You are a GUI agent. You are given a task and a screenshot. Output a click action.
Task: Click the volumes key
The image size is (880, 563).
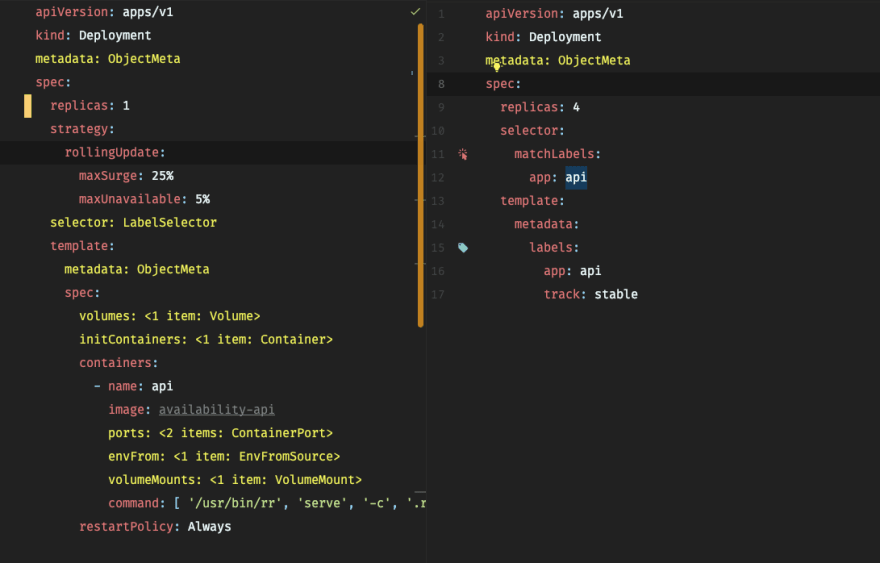[104, 316]
